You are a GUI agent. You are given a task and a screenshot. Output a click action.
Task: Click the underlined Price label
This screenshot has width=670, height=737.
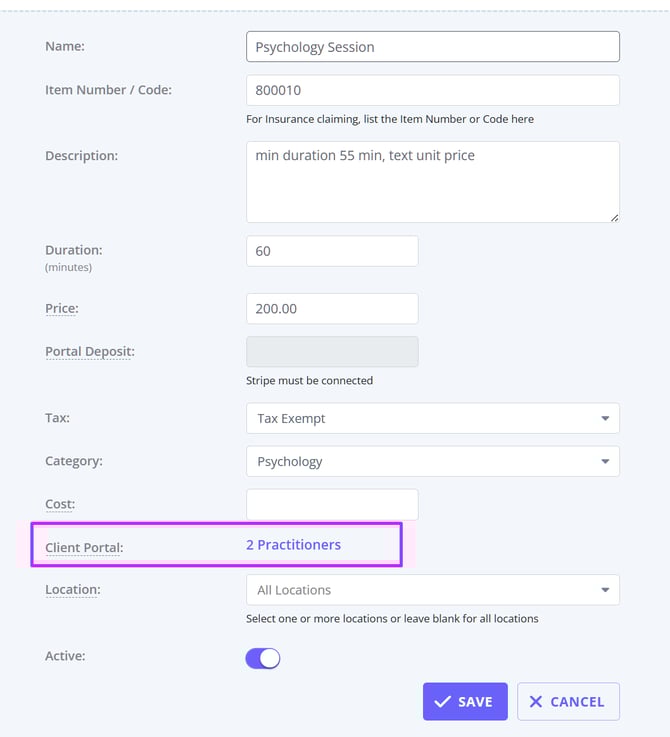[x=61, y=309]
